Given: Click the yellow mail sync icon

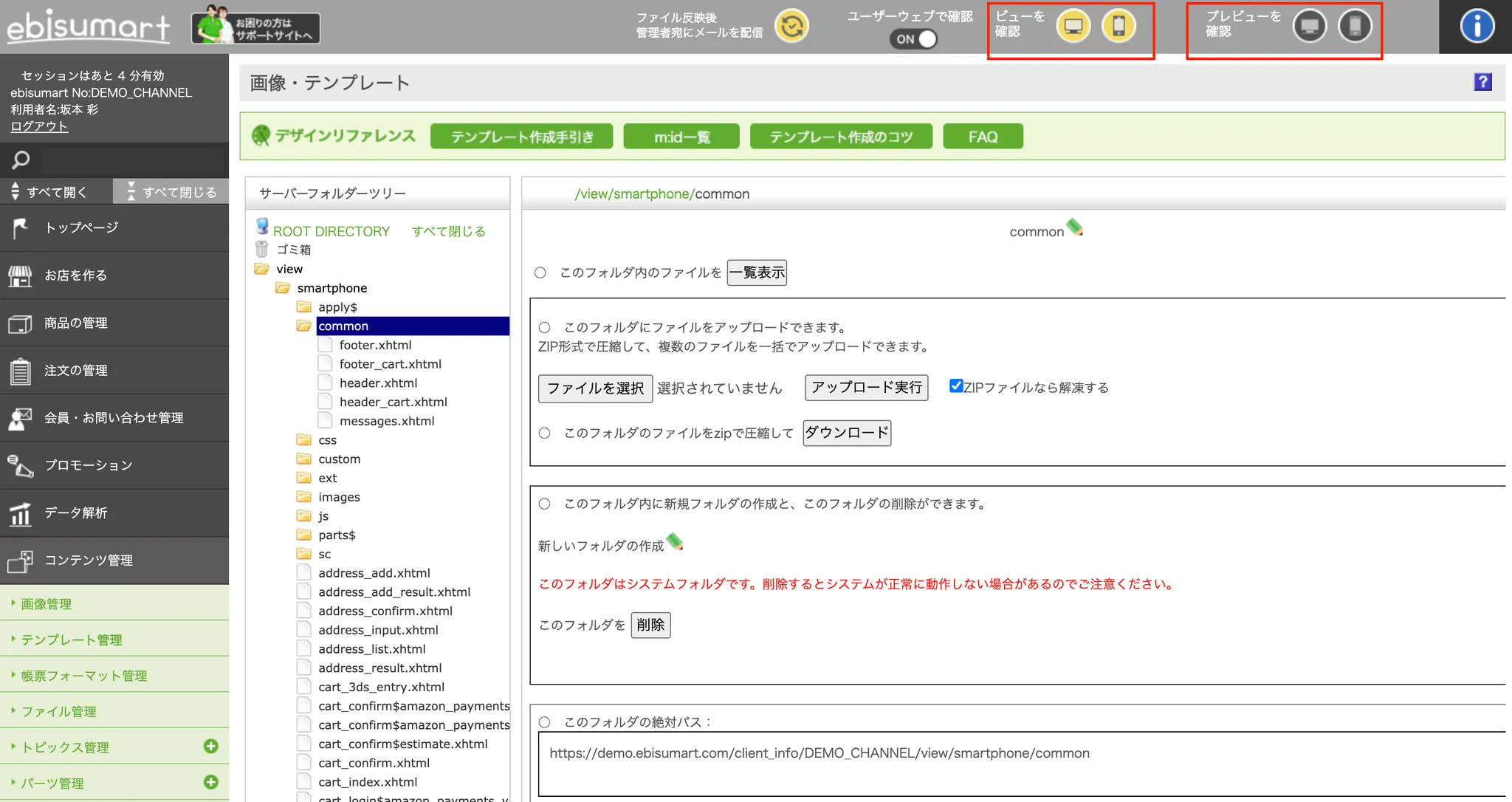Looking at the screenshot, I should pyautogui.click(x=791, y=27).
